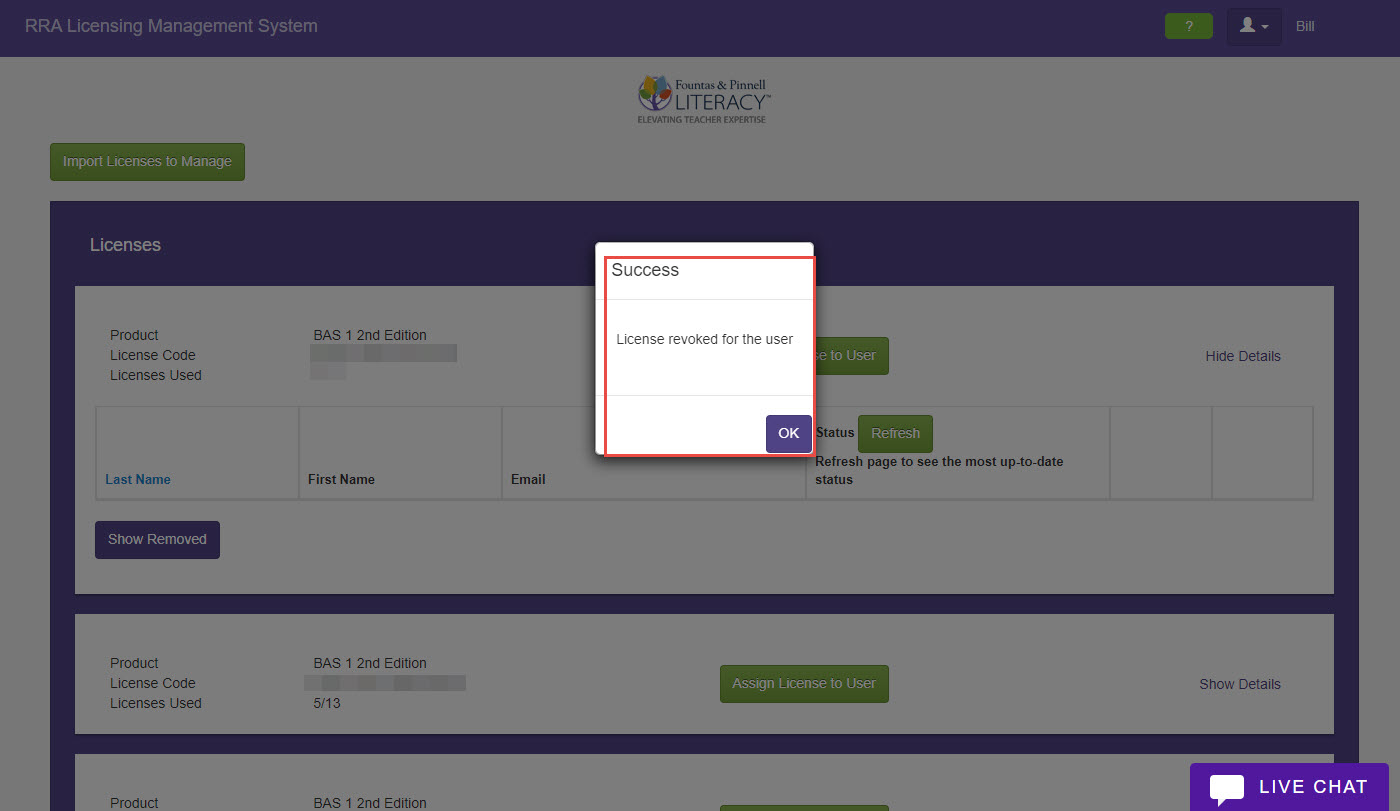
Task: Click Import Licenses to Manage
Action: [146, 161]
